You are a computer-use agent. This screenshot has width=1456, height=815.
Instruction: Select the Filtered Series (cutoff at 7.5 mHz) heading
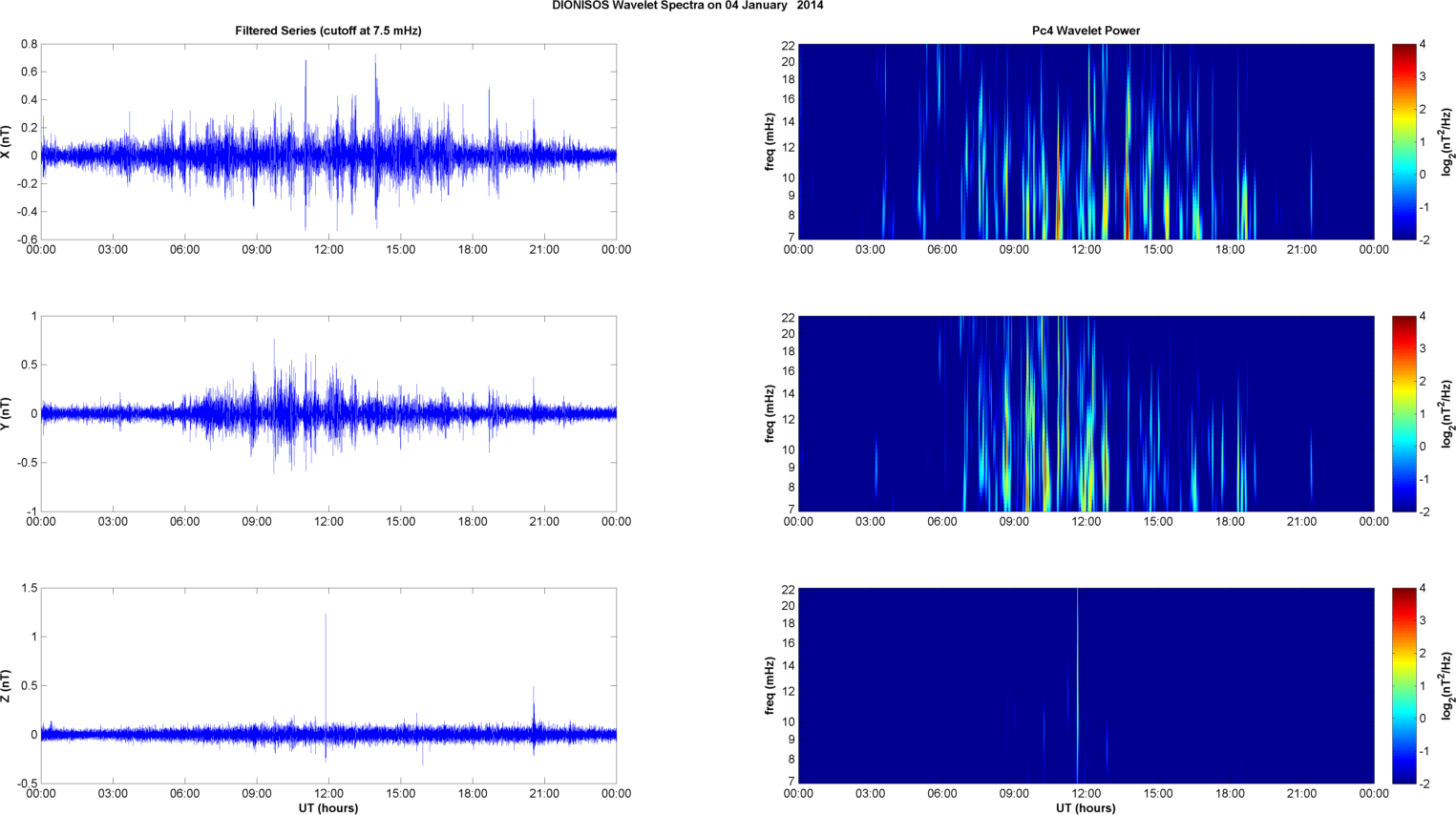pyautogui.click(x=328, y=31)
